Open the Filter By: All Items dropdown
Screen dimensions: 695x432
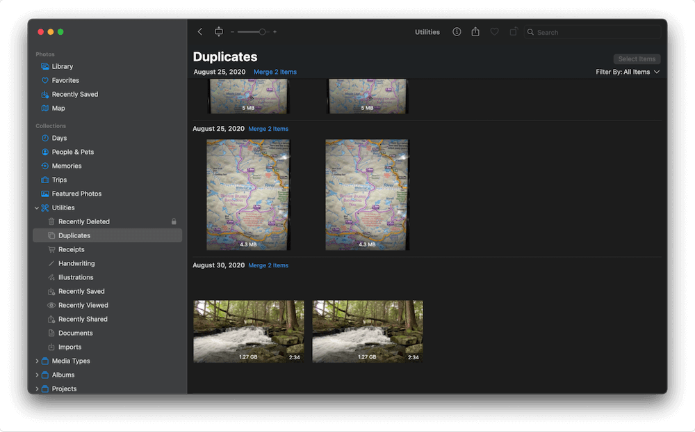tap(627, 72)
